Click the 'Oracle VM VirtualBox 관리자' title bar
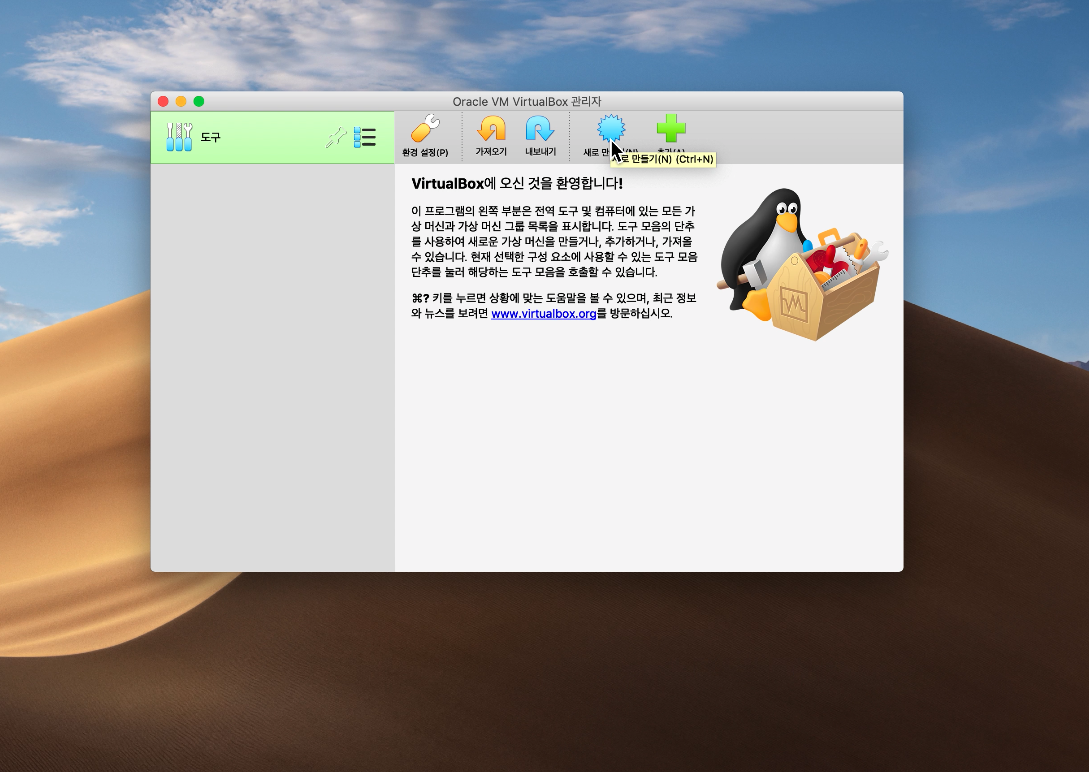 coord(526,101)
